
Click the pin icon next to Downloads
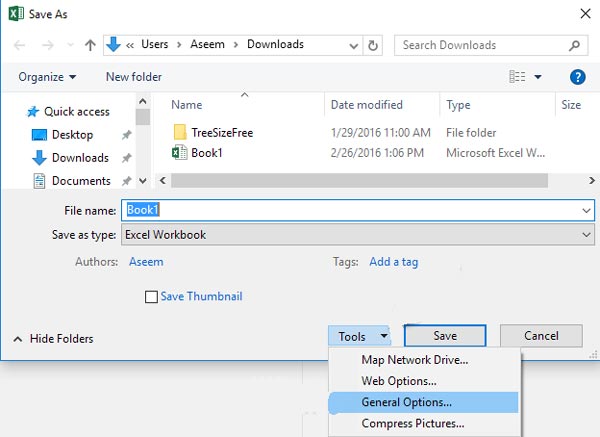(x=127, y=158)
